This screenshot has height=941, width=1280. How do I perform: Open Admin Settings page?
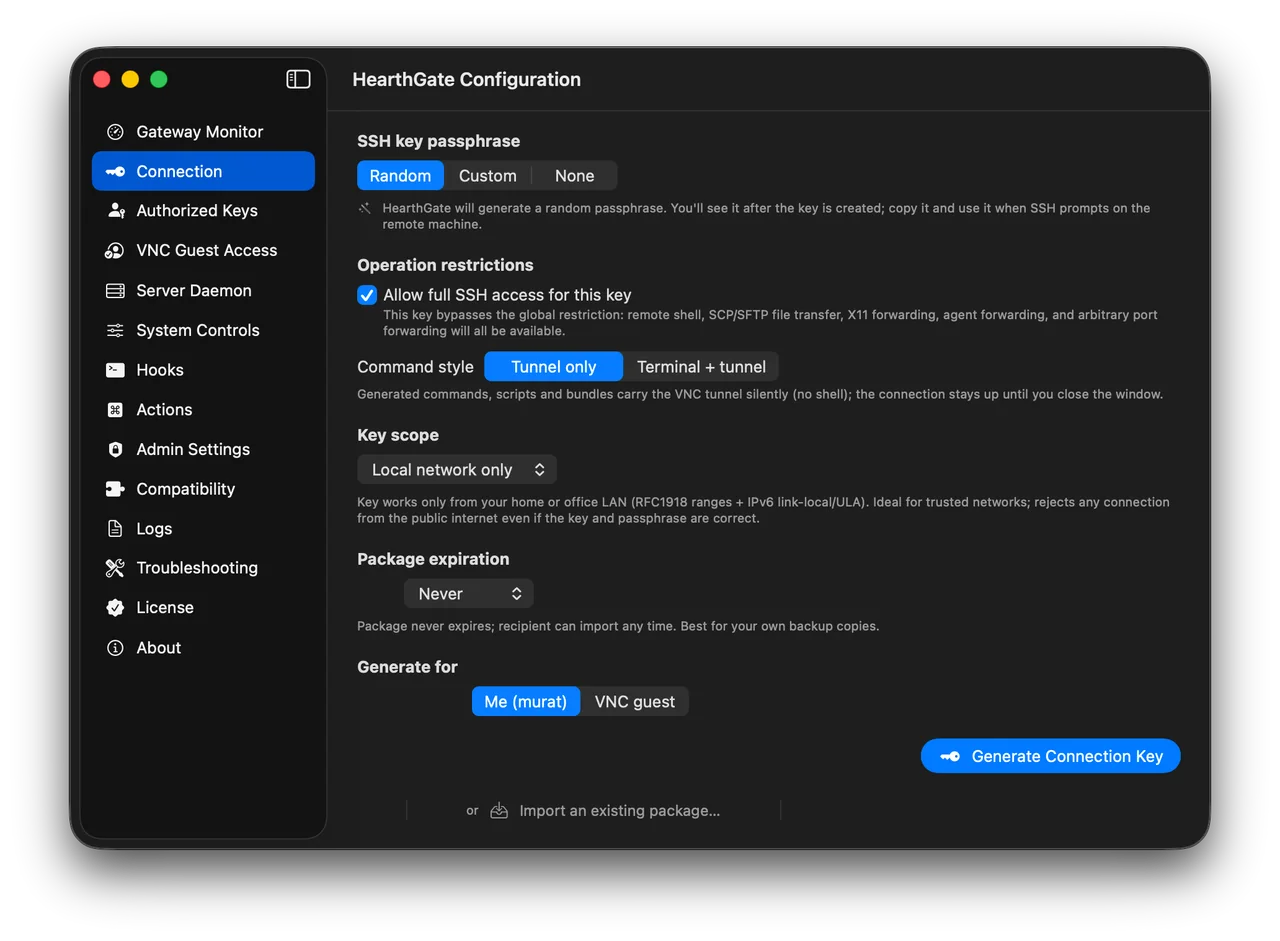pyautogui.click(x=203, y=449)
